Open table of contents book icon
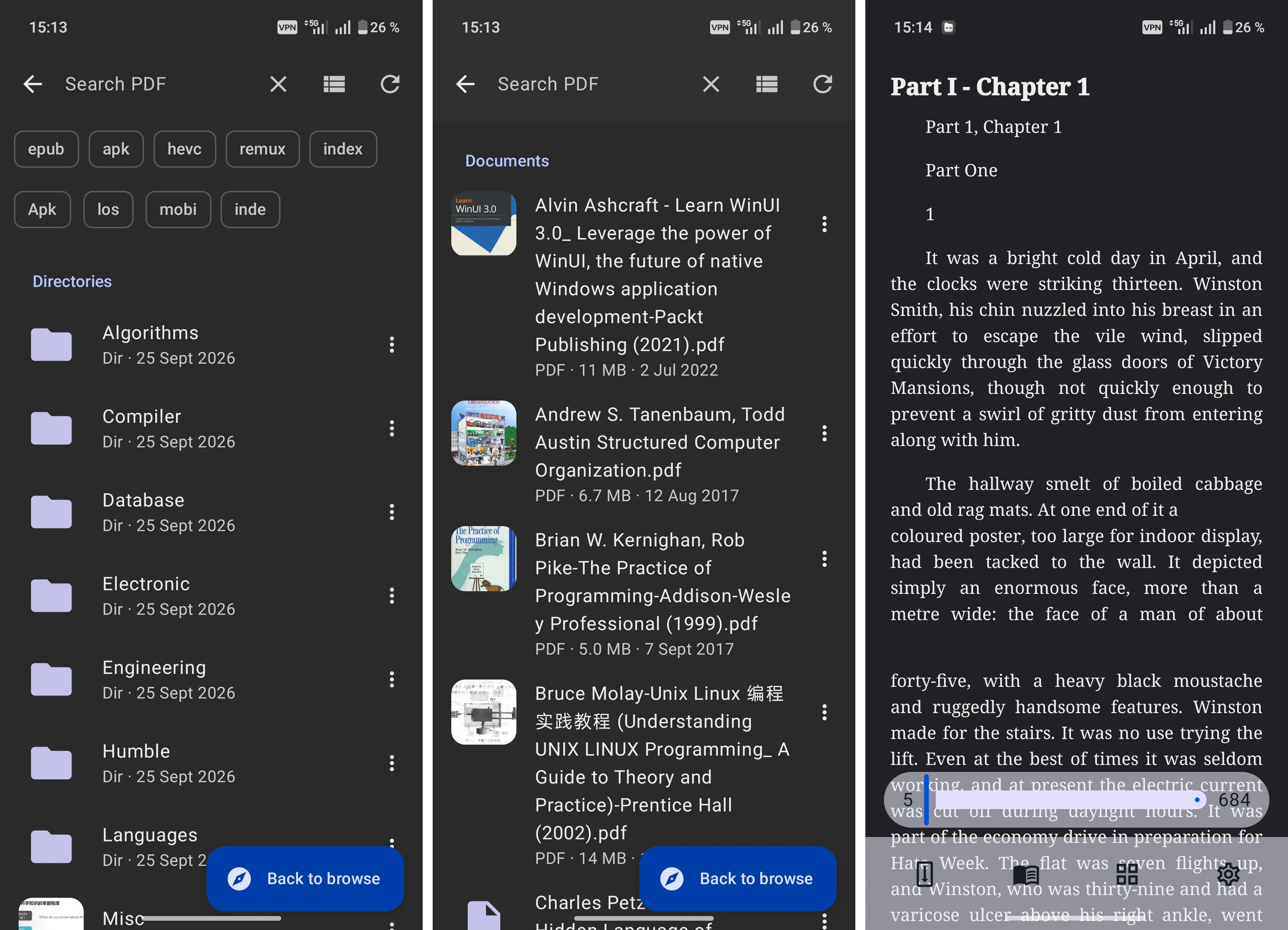 click(1026, 874)
